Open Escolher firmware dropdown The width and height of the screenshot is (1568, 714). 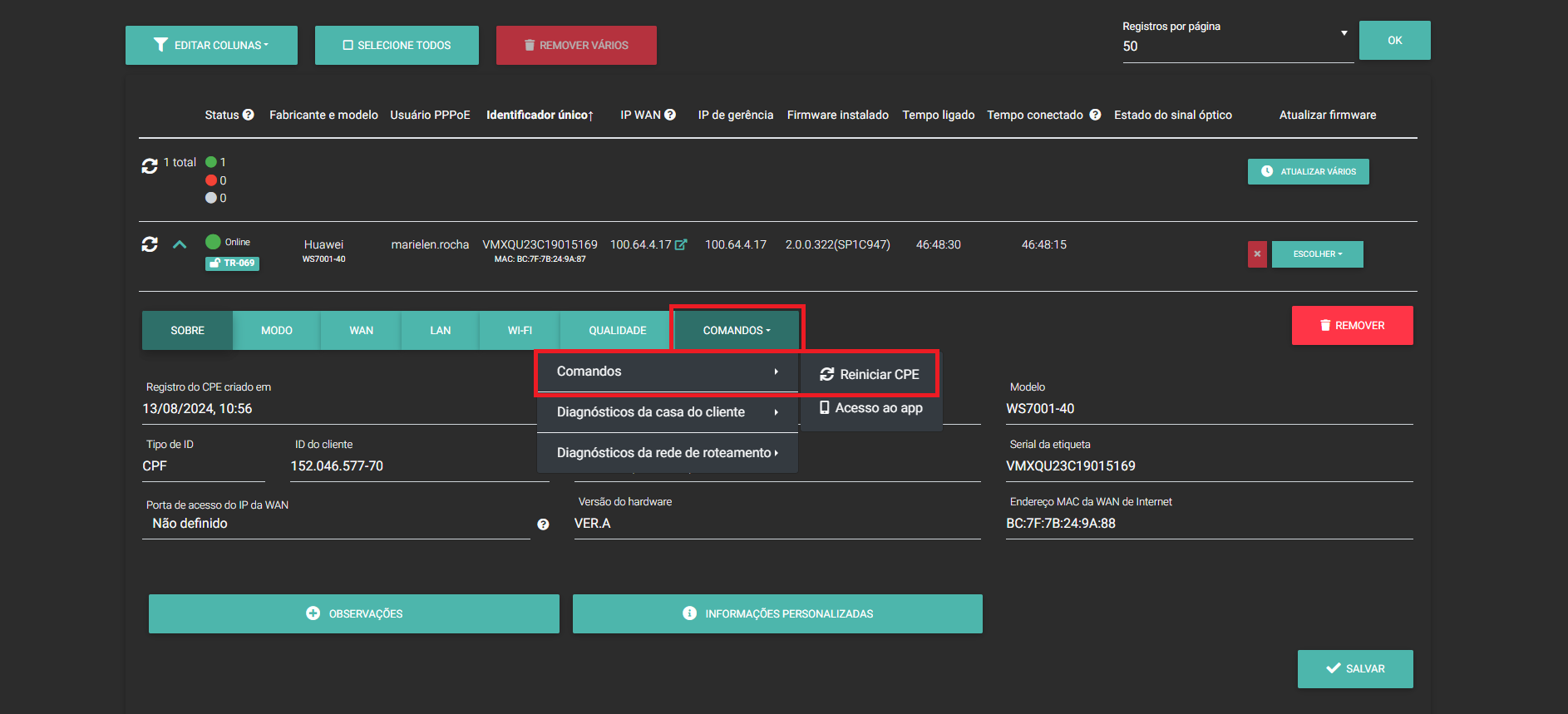coord(1317,254)
